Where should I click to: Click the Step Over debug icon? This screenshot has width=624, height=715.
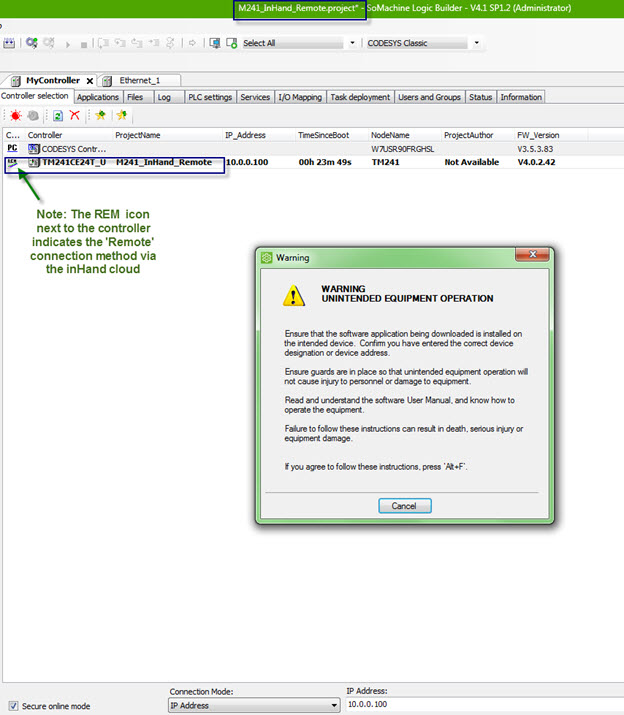104,43
